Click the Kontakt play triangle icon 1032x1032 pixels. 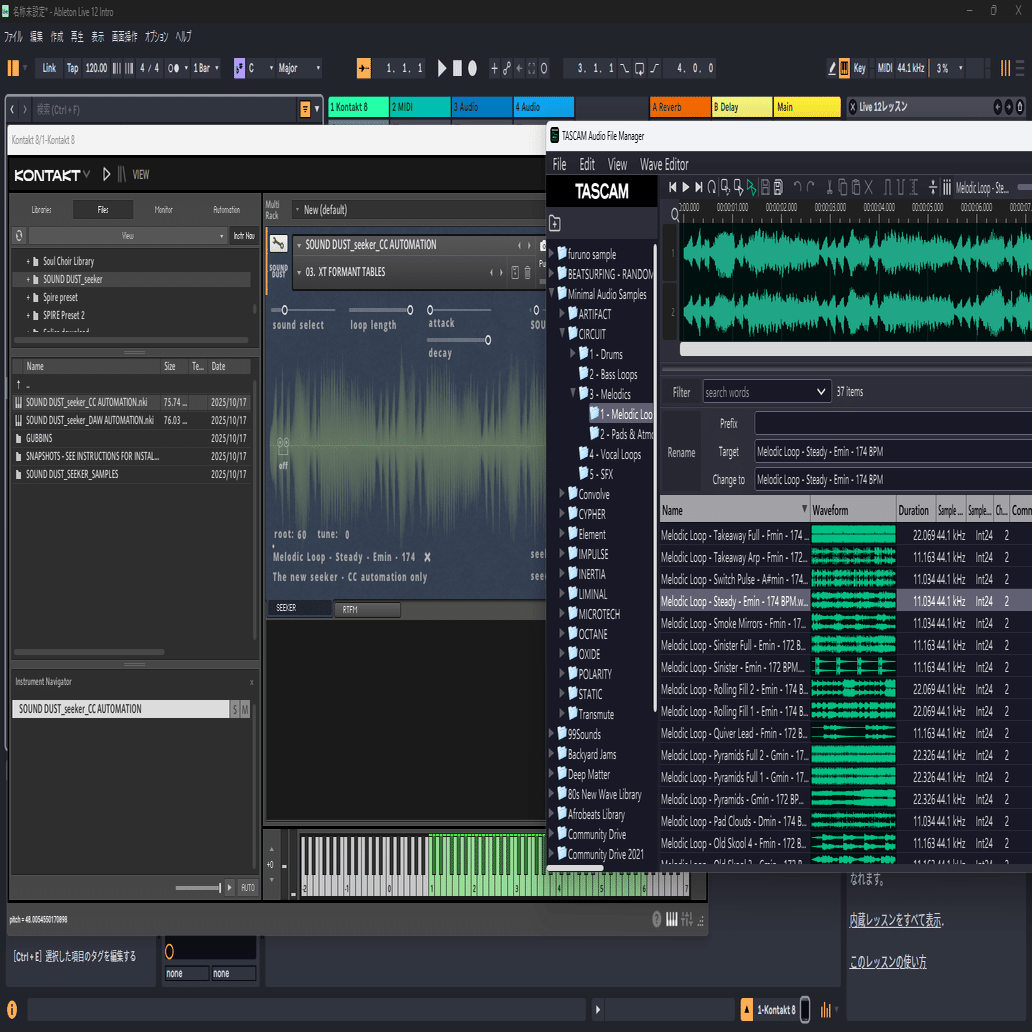click(x=107, y=174)
